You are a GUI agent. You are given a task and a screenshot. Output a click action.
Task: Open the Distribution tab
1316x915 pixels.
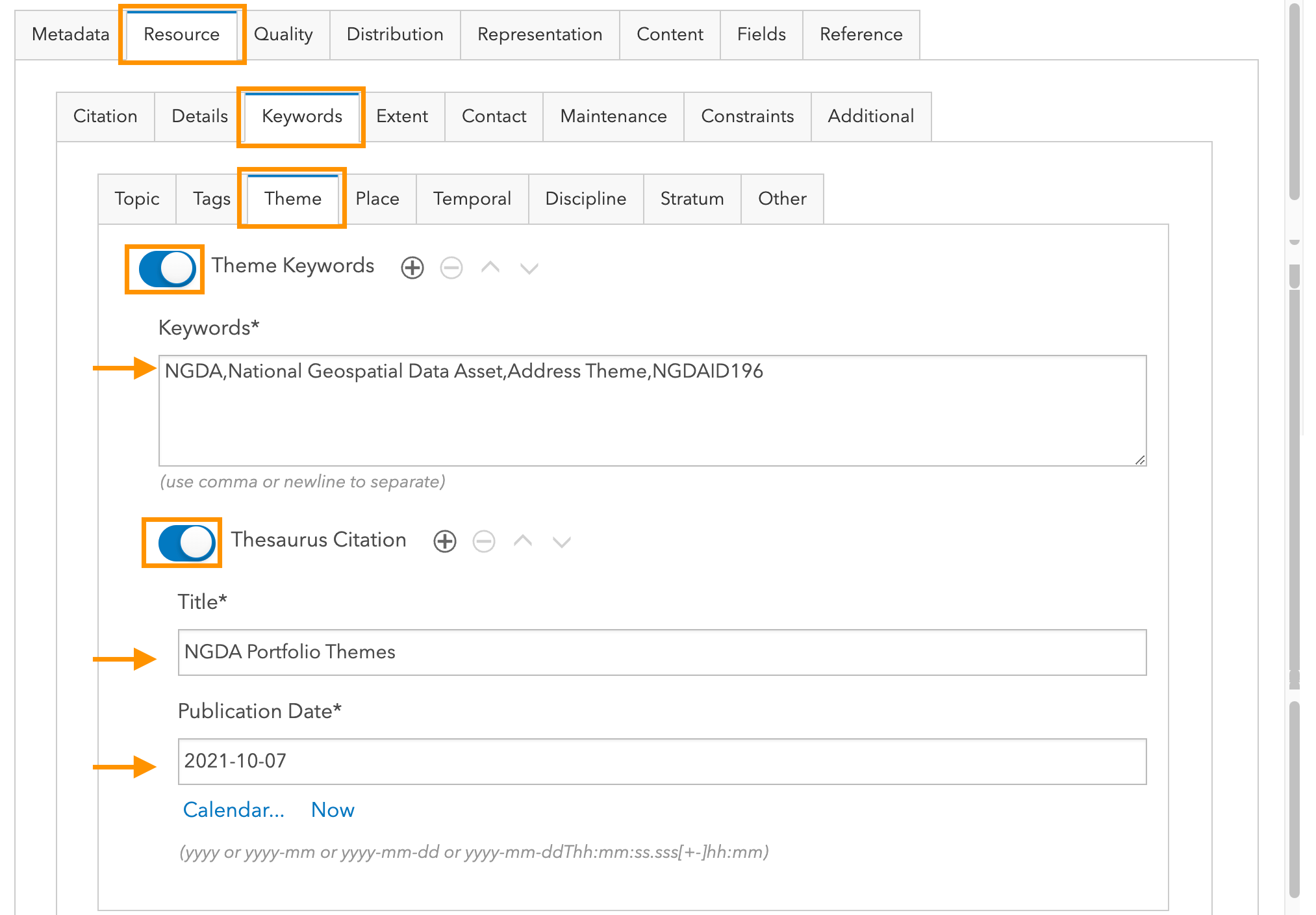pyautogui.click(x=395, y=34)
